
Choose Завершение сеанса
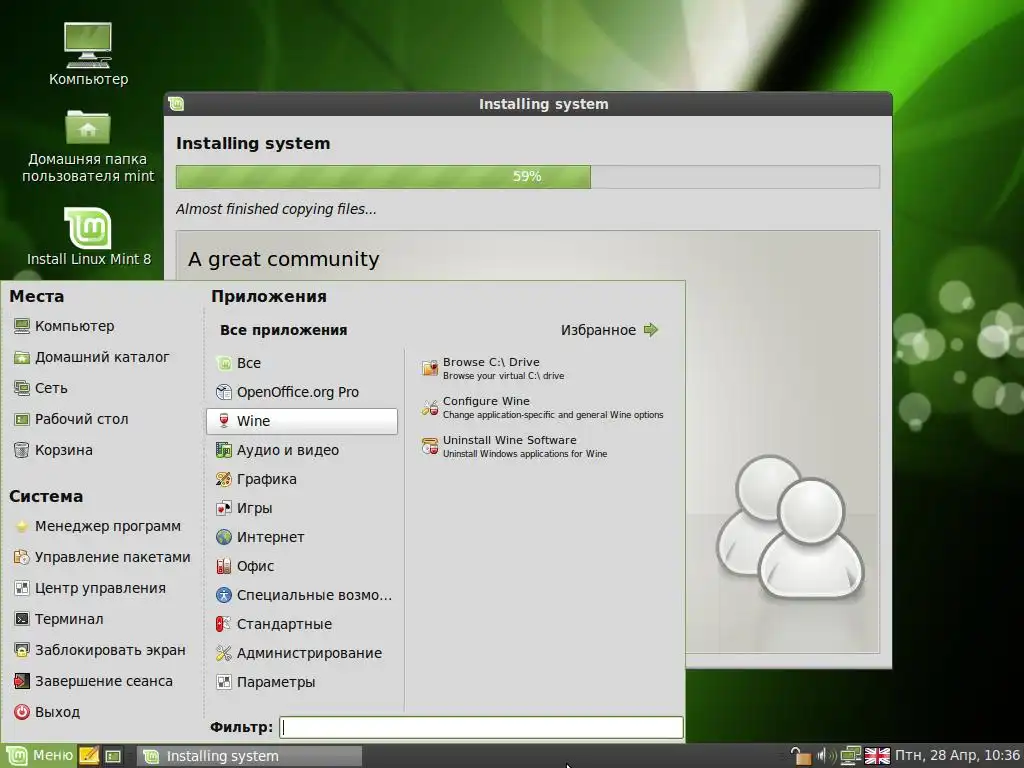pyautogui.click(x=93, y=681)
